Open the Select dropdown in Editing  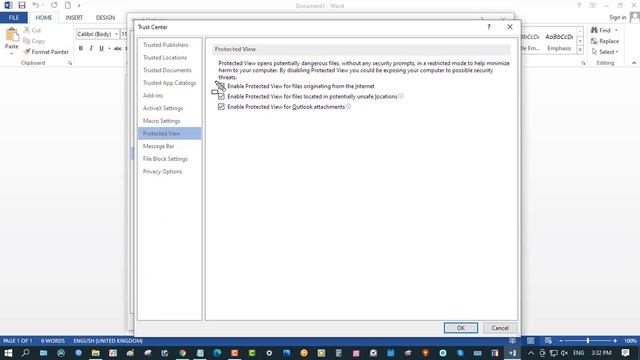pos(605,52)
